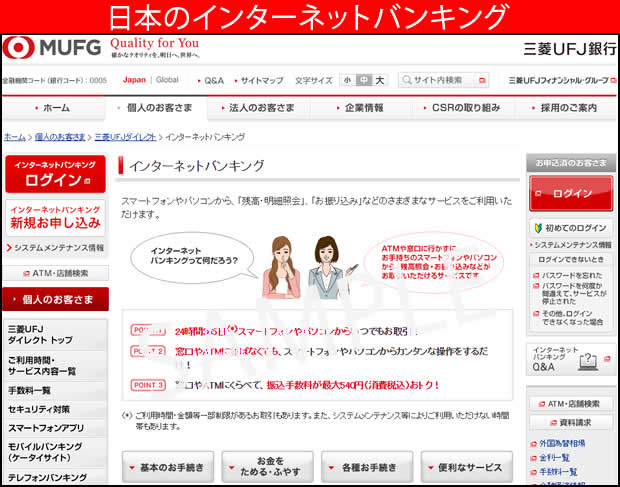This screenshot has height=487, width=620.
Task: Select medium font size 中
Action: click(x=363, y=80)
